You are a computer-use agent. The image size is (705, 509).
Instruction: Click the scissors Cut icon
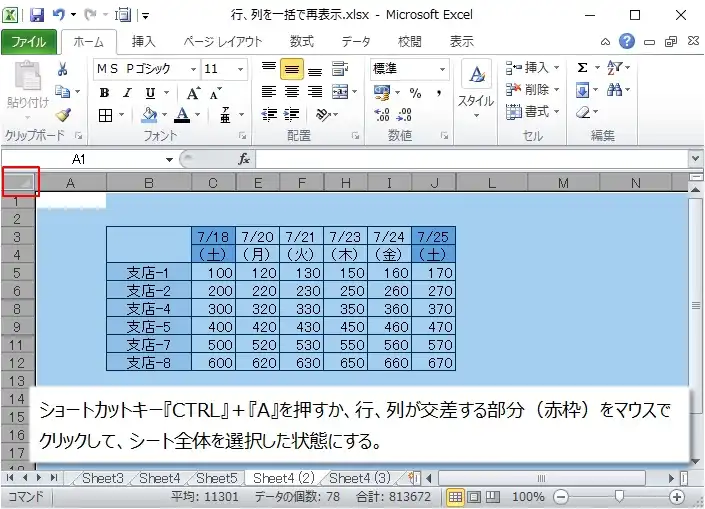click(63, 69)
